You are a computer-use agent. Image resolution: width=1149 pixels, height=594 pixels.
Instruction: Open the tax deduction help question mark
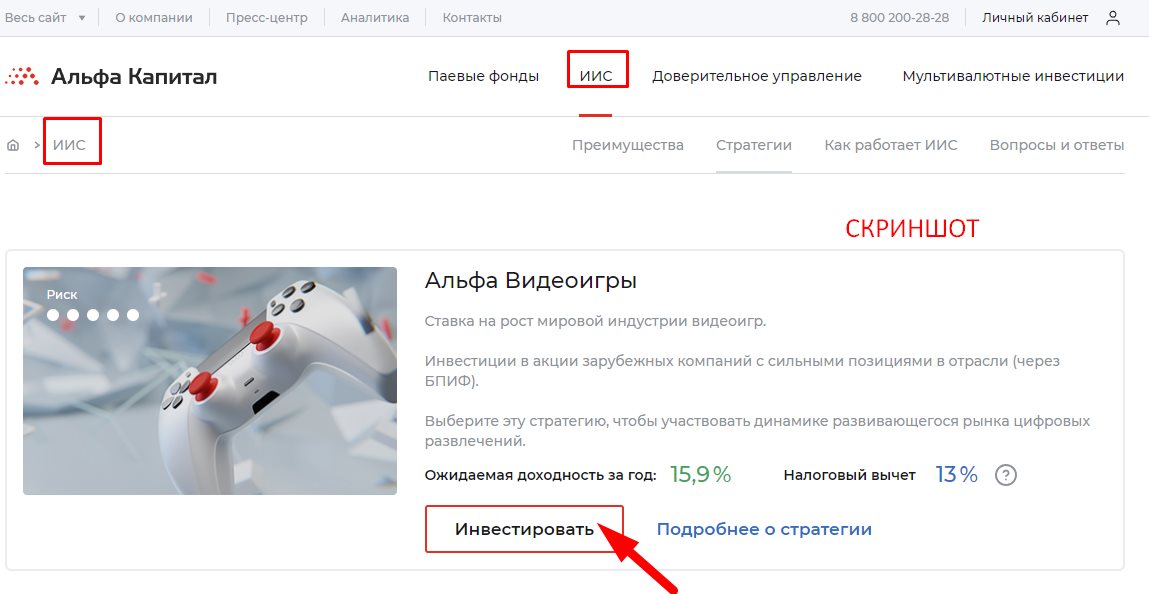1005,475
